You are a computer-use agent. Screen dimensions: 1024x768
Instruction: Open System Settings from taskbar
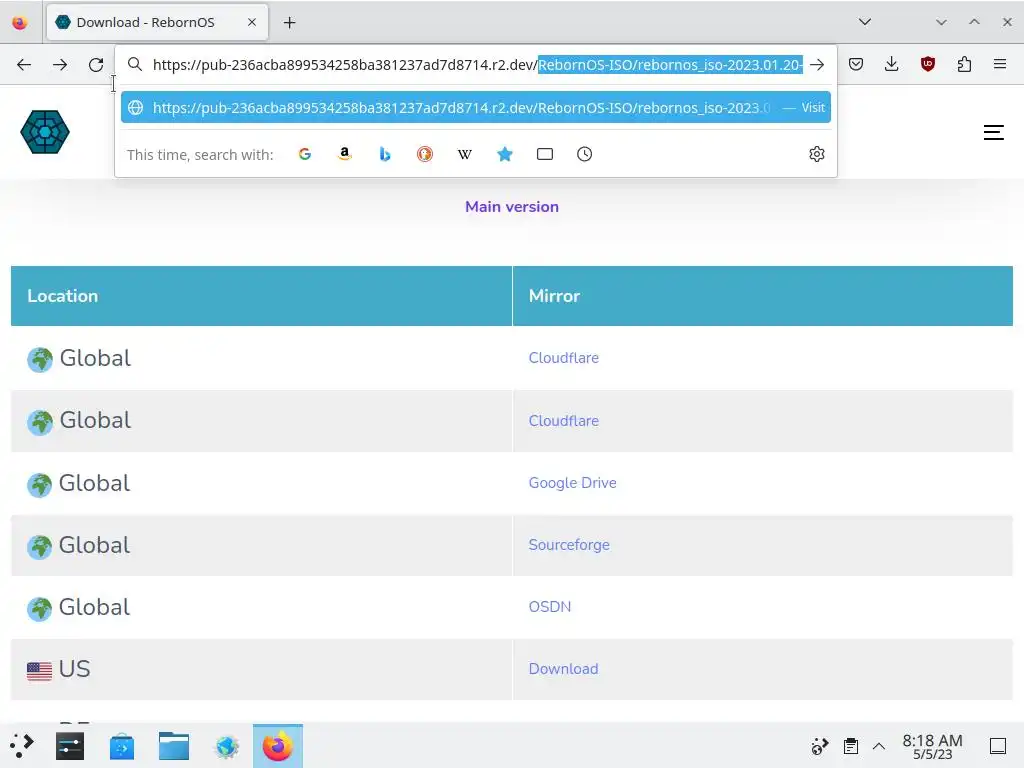pos(70,746)
